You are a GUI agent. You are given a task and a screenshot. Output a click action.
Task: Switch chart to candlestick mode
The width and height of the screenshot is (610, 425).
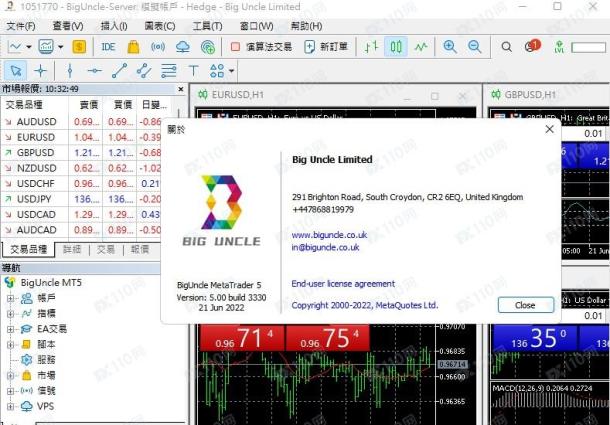pyautogui.click(x=396, y=47)
